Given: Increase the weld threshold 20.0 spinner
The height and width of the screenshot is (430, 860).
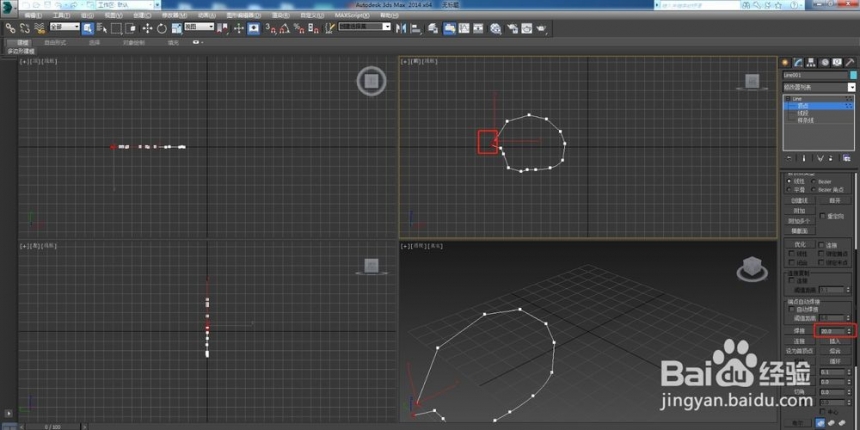Looking at the screenshot, I should [x=849, y=329].
